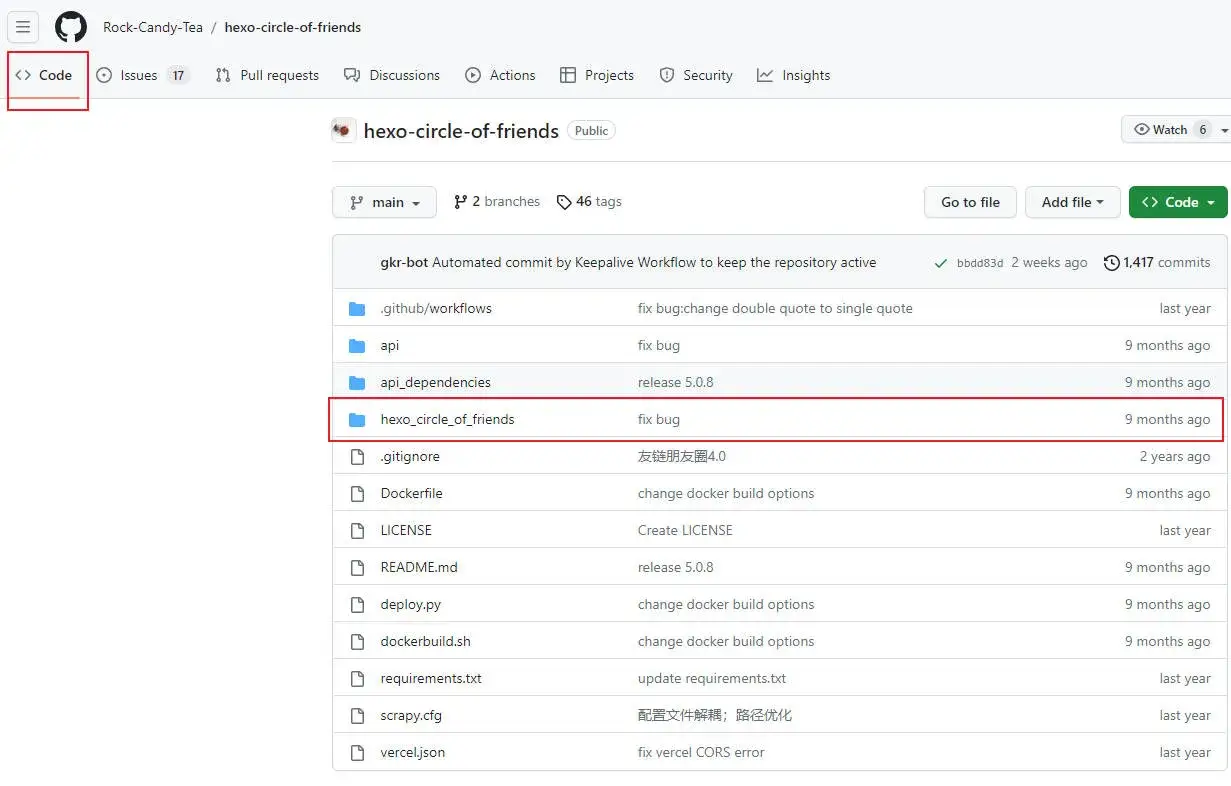Click the file icon beside vercel.json
Image resolution: width=1231 pixels, height=786 pixels.
357,753
